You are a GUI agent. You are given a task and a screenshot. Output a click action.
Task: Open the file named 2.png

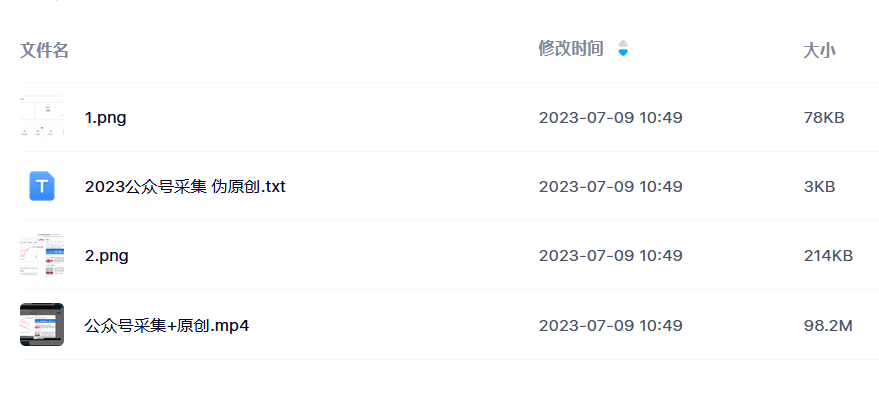pos(107,256)
